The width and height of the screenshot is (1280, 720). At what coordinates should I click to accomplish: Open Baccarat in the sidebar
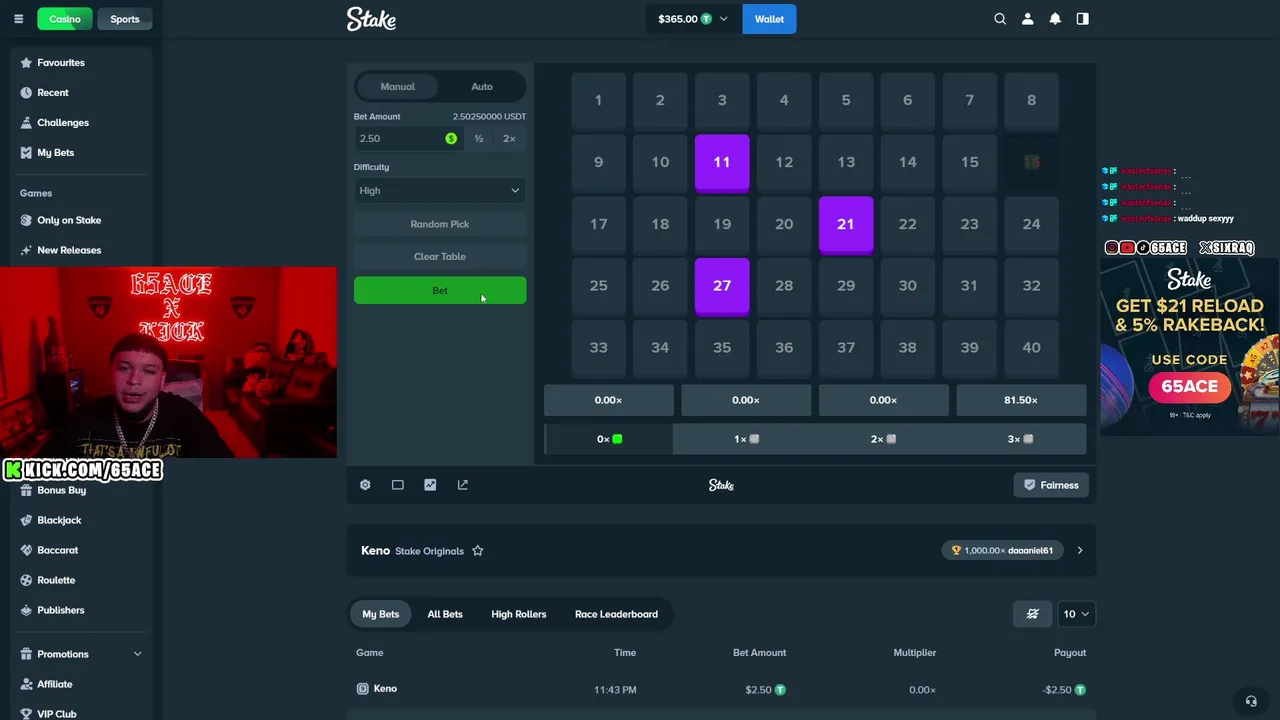(x=58, y=550)
